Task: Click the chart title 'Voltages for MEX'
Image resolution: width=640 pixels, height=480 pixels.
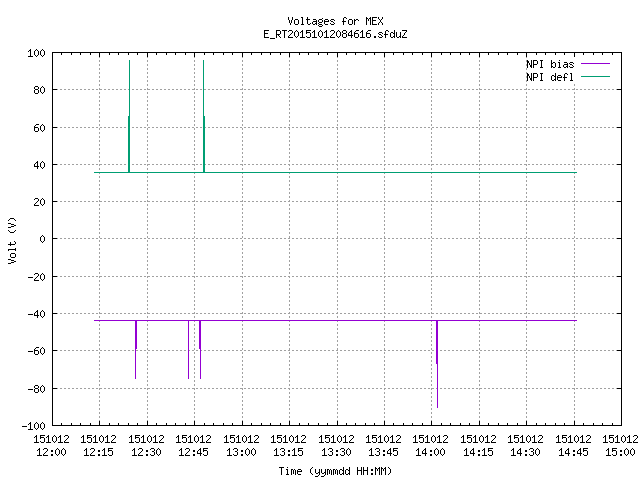Action: (335, 21)
